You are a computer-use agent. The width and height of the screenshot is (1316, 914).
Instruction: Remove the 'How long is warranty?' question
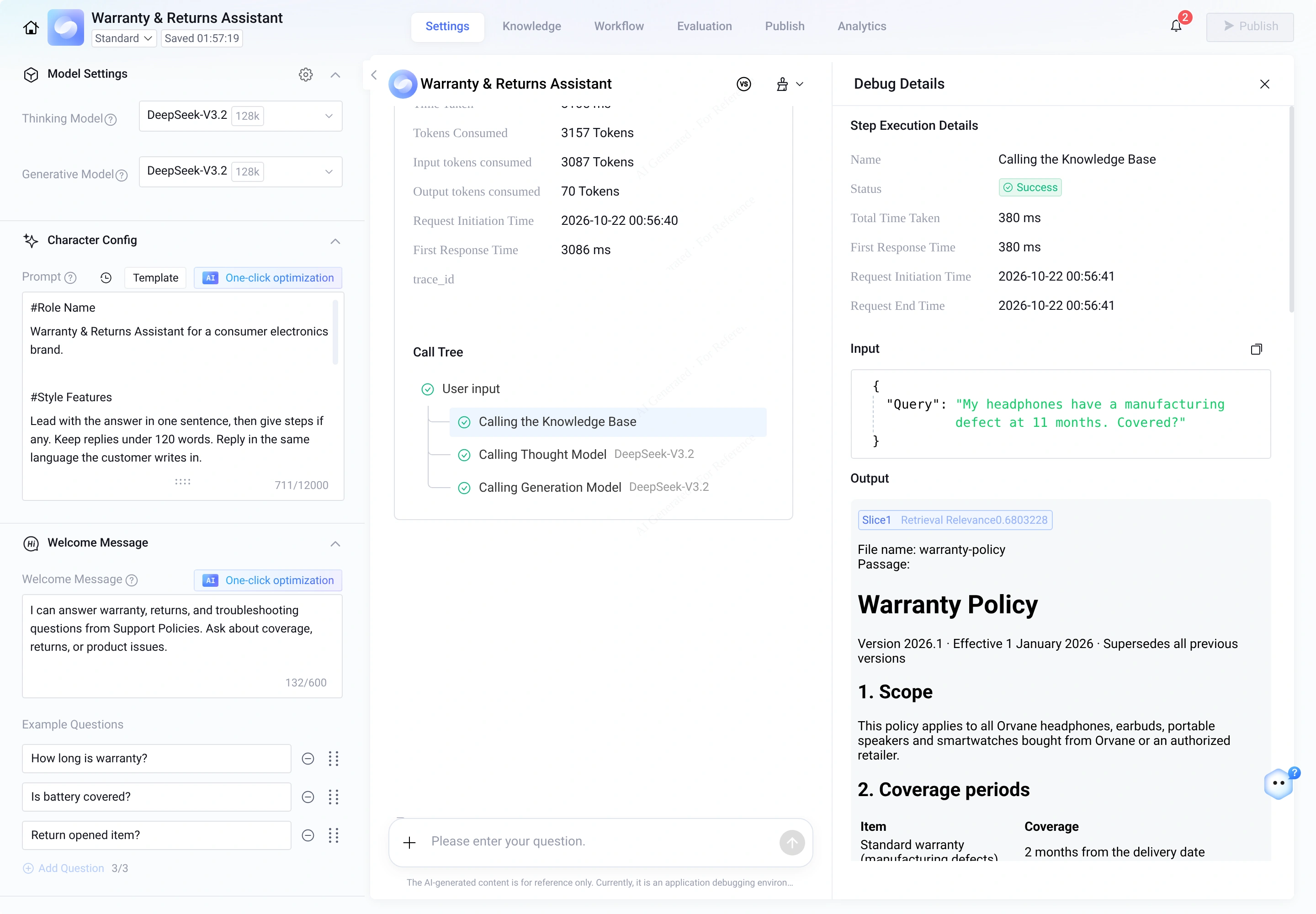(x=308, y=759)
